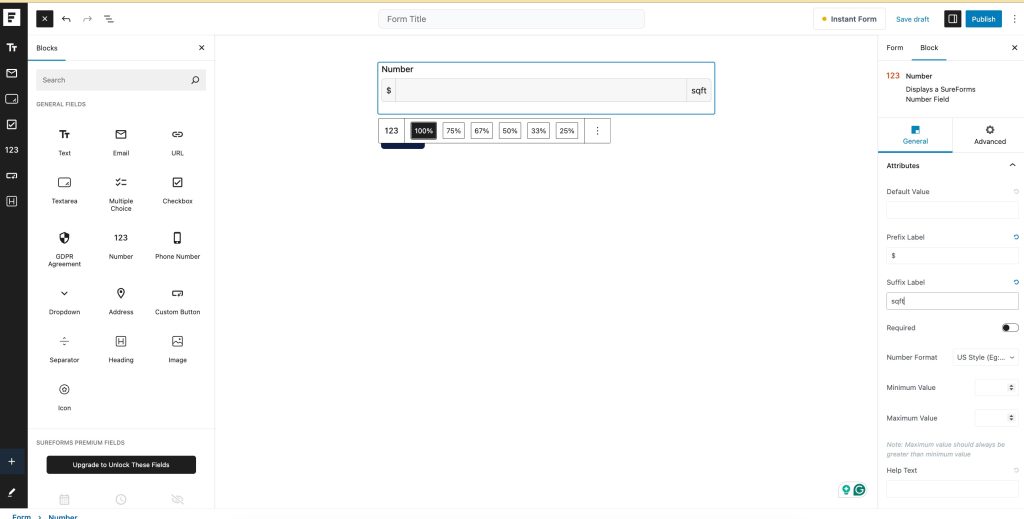Switch to the Advanced tab
1024x519 pixels.
989,135
